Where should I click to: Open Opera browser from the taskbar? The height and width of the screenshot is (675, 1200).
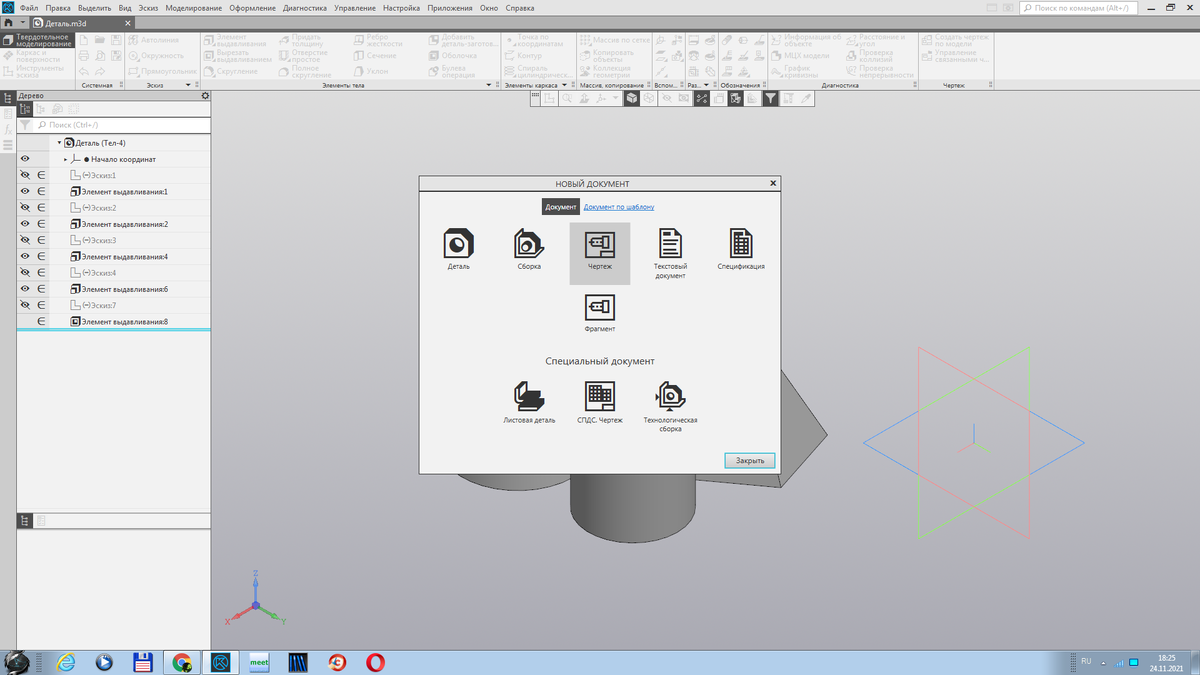(x=376, y=662)
